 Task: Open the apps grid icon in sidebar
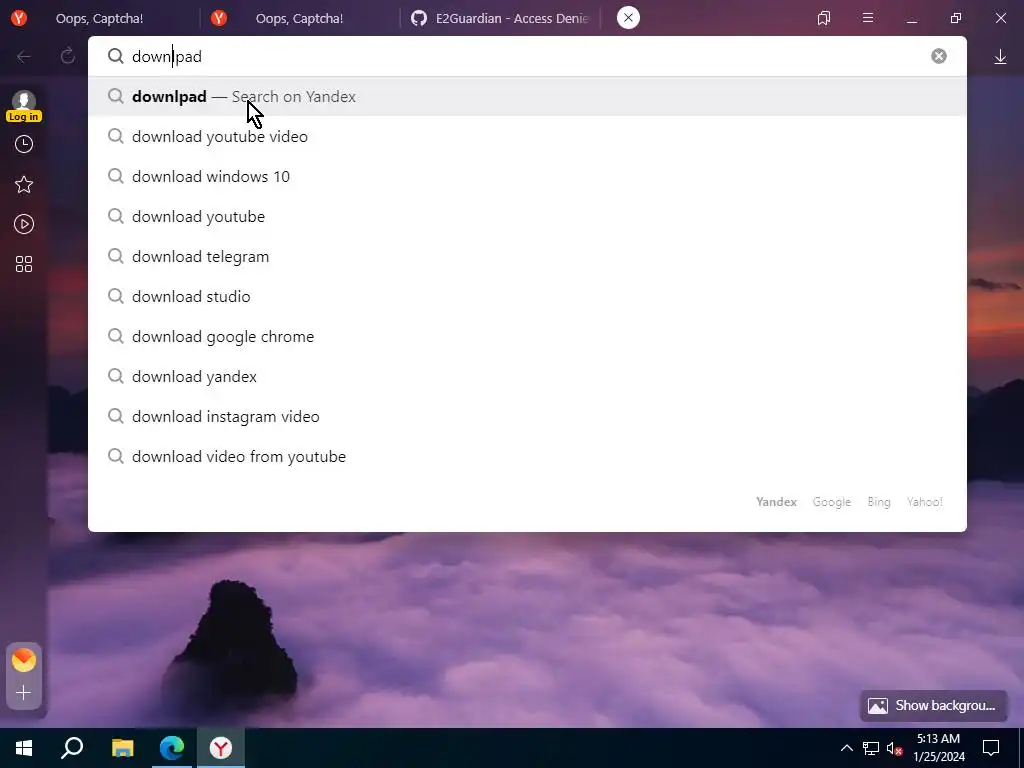(24, 264)
